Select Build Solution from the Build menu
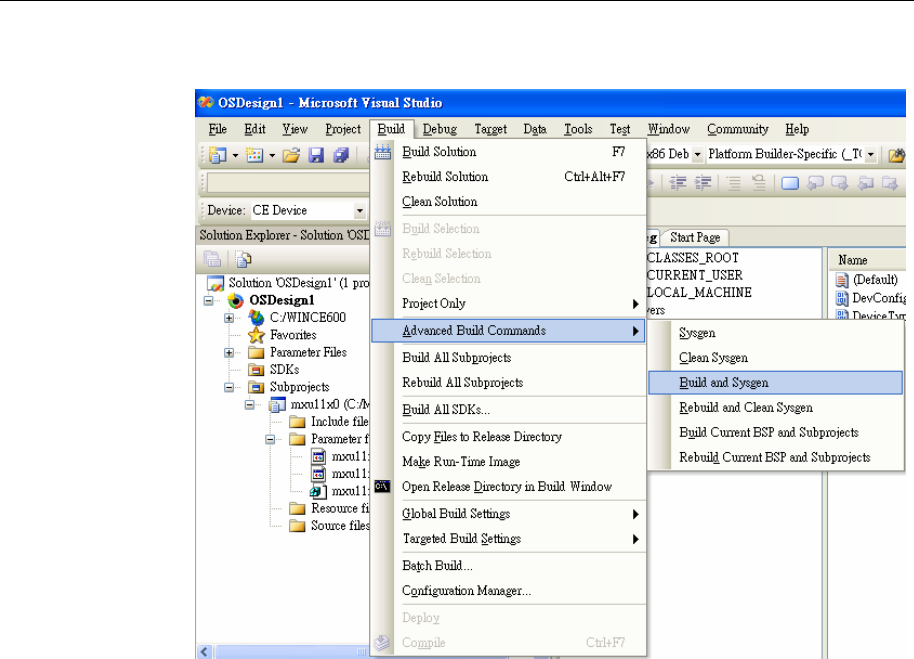 pos(508,152)
